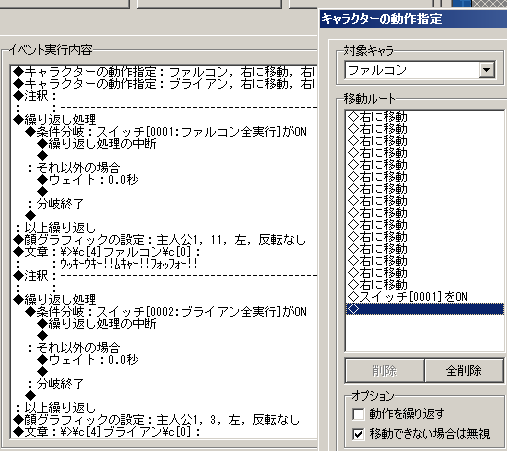Select 顔グラフィックの設定 主人公1, 11 command

click(x=159, y=240)
